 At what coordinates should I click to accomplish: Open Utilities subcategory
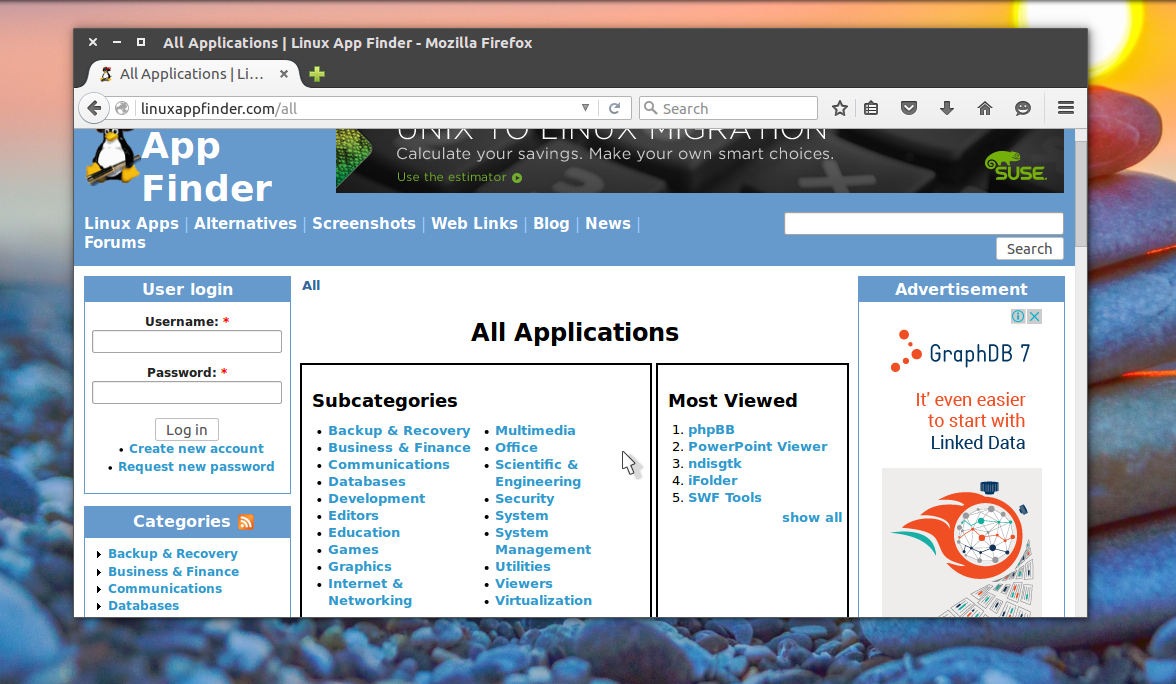pyautogui.click(x=523, y=567)
